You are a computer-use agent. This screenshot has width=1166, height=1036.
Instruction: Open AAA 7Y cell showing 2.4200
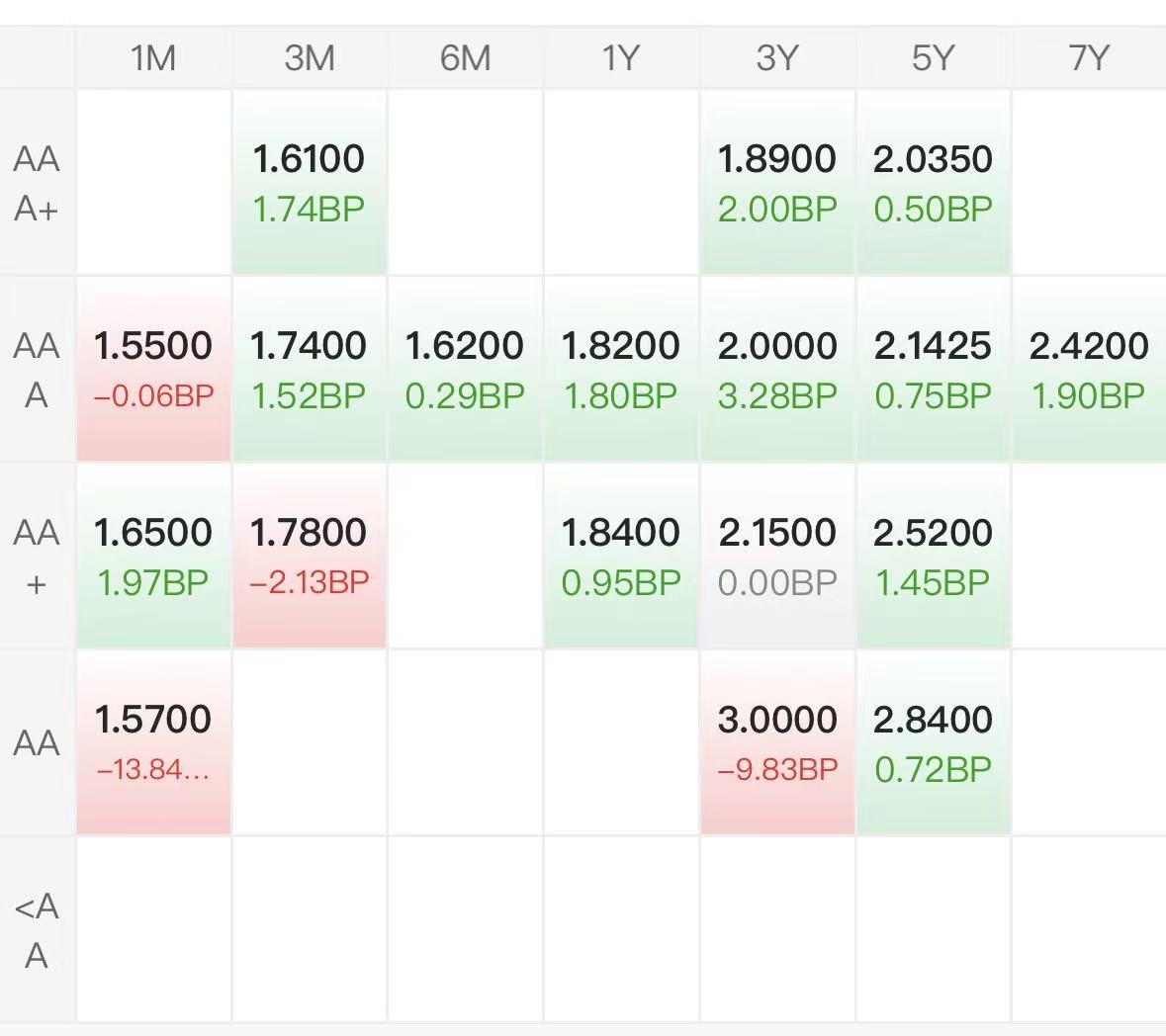point(1089,369)
